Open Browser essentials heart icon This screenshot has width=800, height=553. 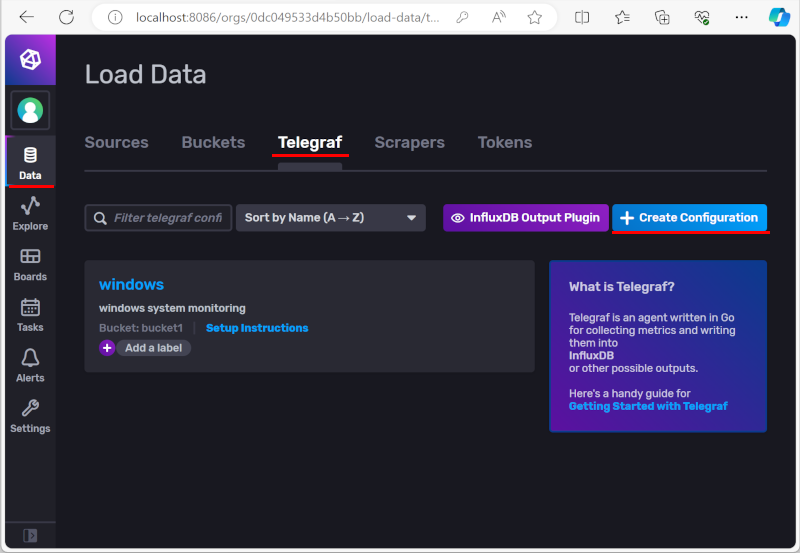point(702,17)
